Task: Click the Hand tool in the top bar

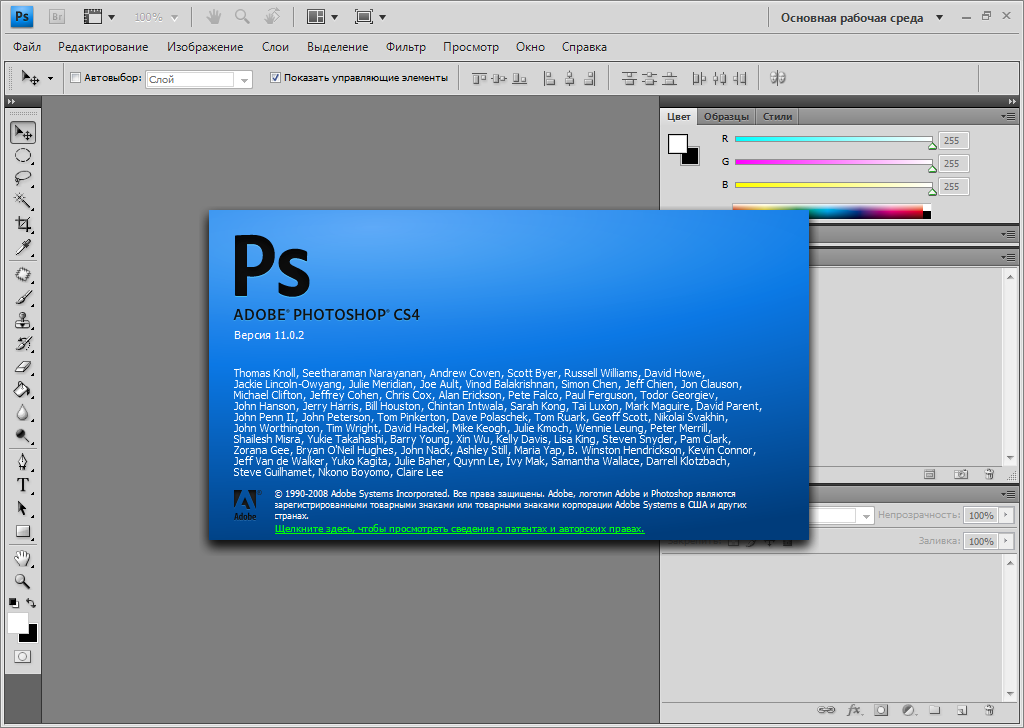Action: tap(214, 17)
